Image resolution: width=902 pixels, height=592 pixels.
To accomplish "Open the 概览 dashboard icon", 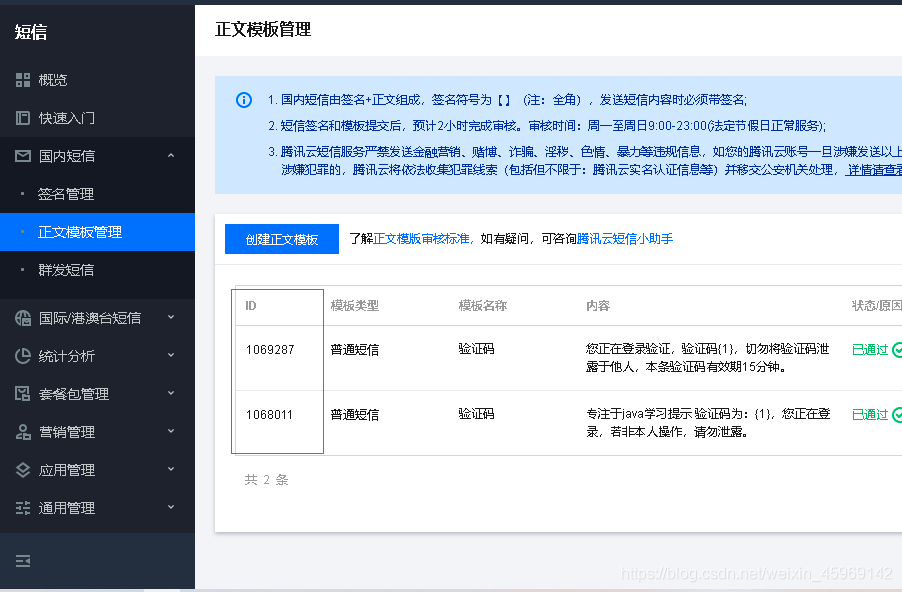I will (x=22, y=79).
